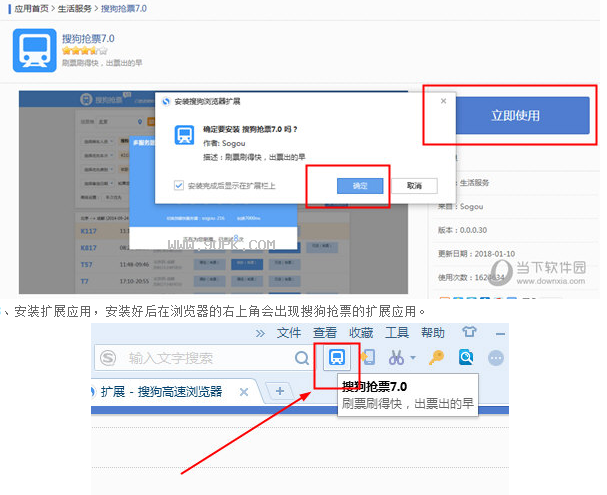Toggle 安装完成后显示在扩展栏上 checkbox
The width and height of the screenshot is (607, 495).
click(178, 185)
